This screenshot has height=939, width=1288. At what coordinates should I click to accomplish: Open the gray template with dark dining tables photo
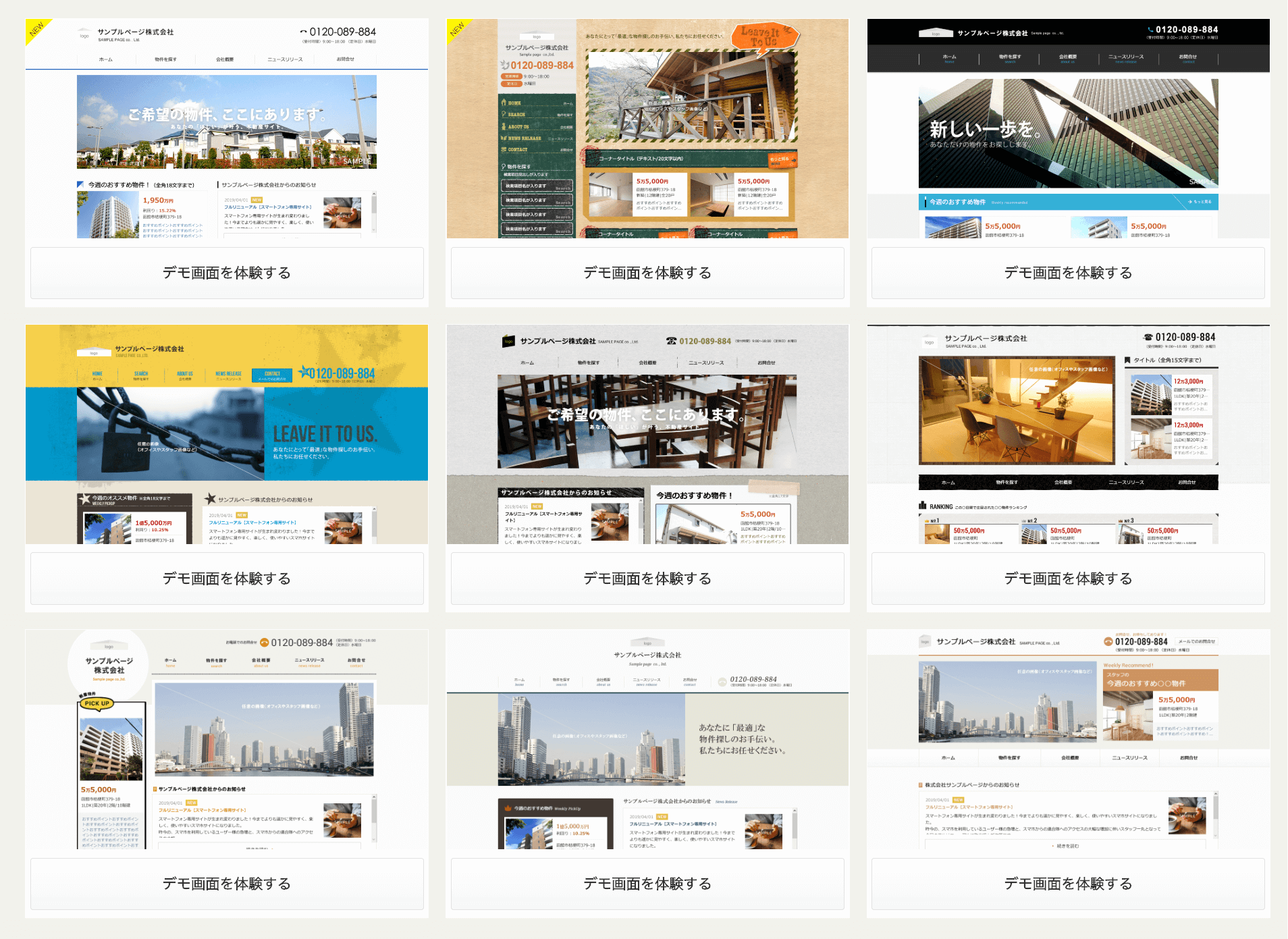[647, 579]
